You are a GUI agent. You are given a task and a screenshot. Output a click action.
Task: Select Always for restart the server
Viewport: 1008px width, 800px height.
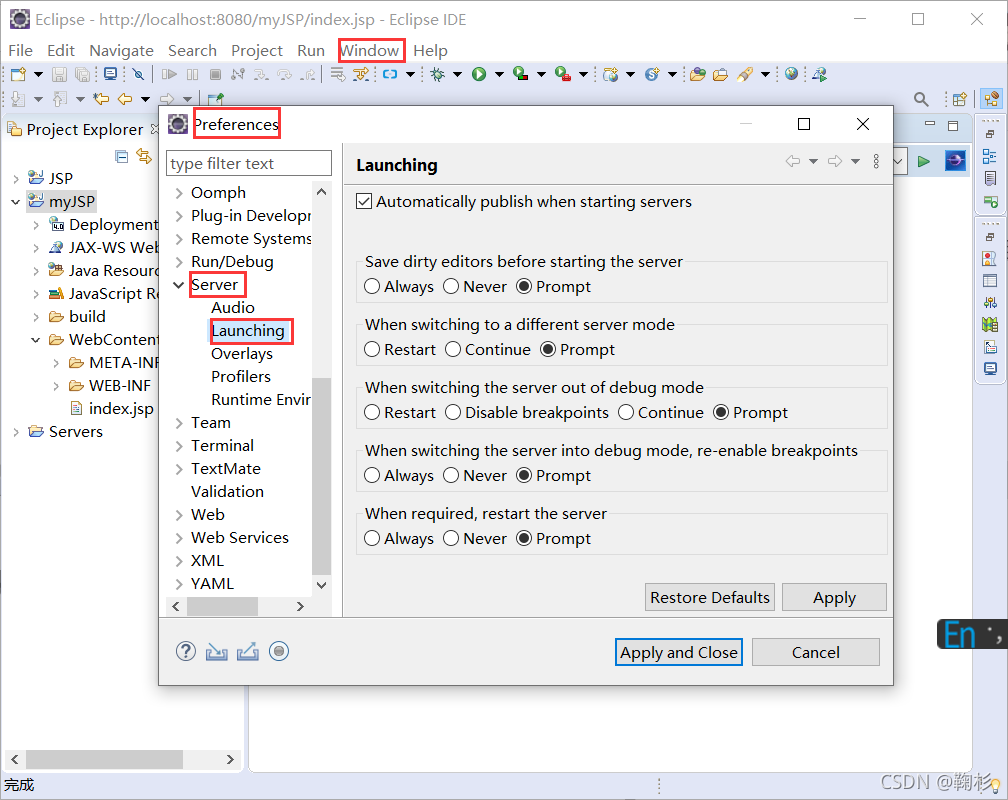coord(372,538)
